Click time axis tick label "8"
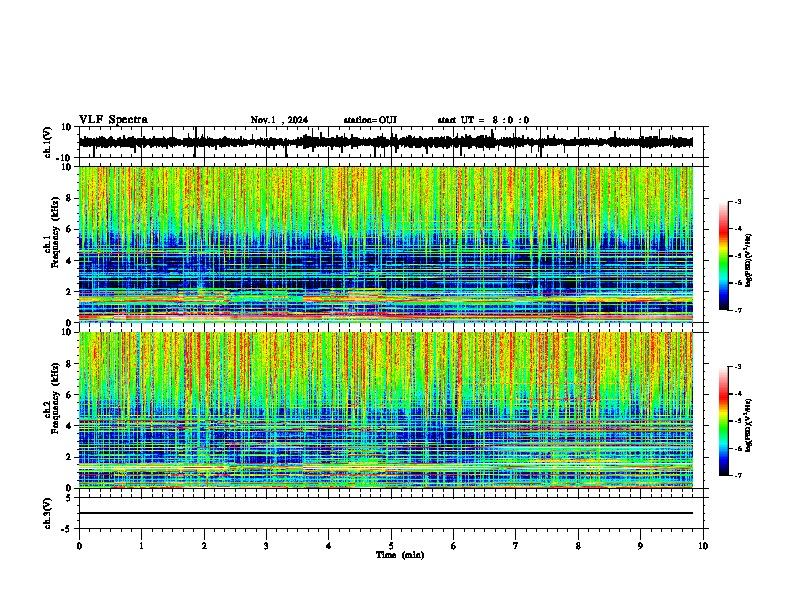The height and width of the screenshot is (612, 792). click(578, 546)
